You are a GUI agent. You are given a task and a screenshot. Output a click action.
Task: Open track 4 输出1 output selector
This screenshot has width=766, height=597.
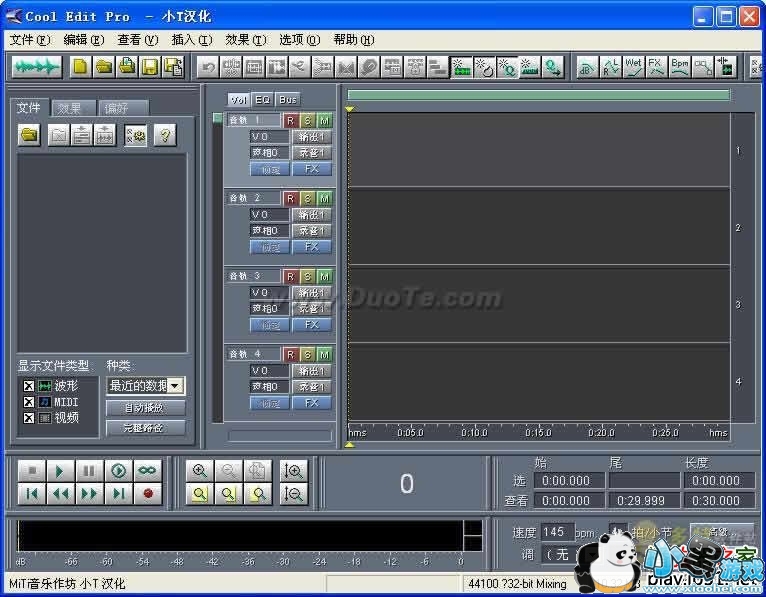(x=312, y=371)
